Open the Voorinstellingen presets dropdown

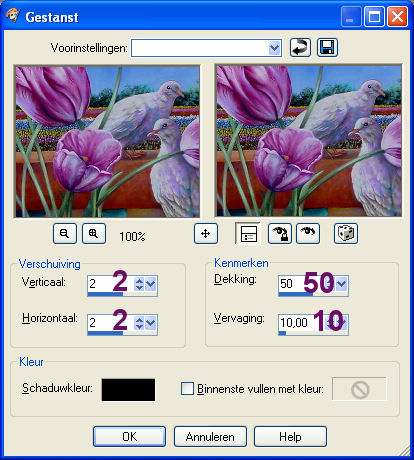[274, 48]
